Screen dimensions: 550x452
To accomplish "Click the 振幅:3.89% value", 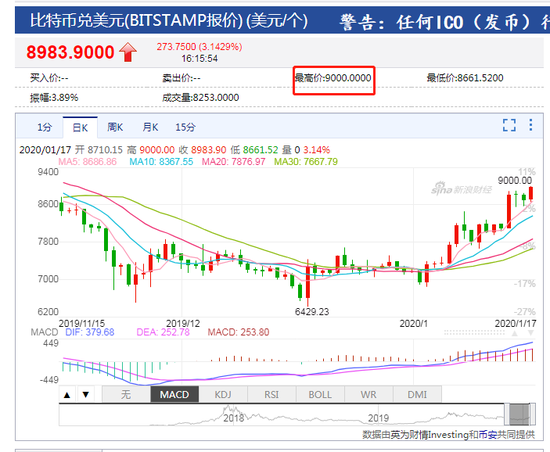I will pos(54,97).
